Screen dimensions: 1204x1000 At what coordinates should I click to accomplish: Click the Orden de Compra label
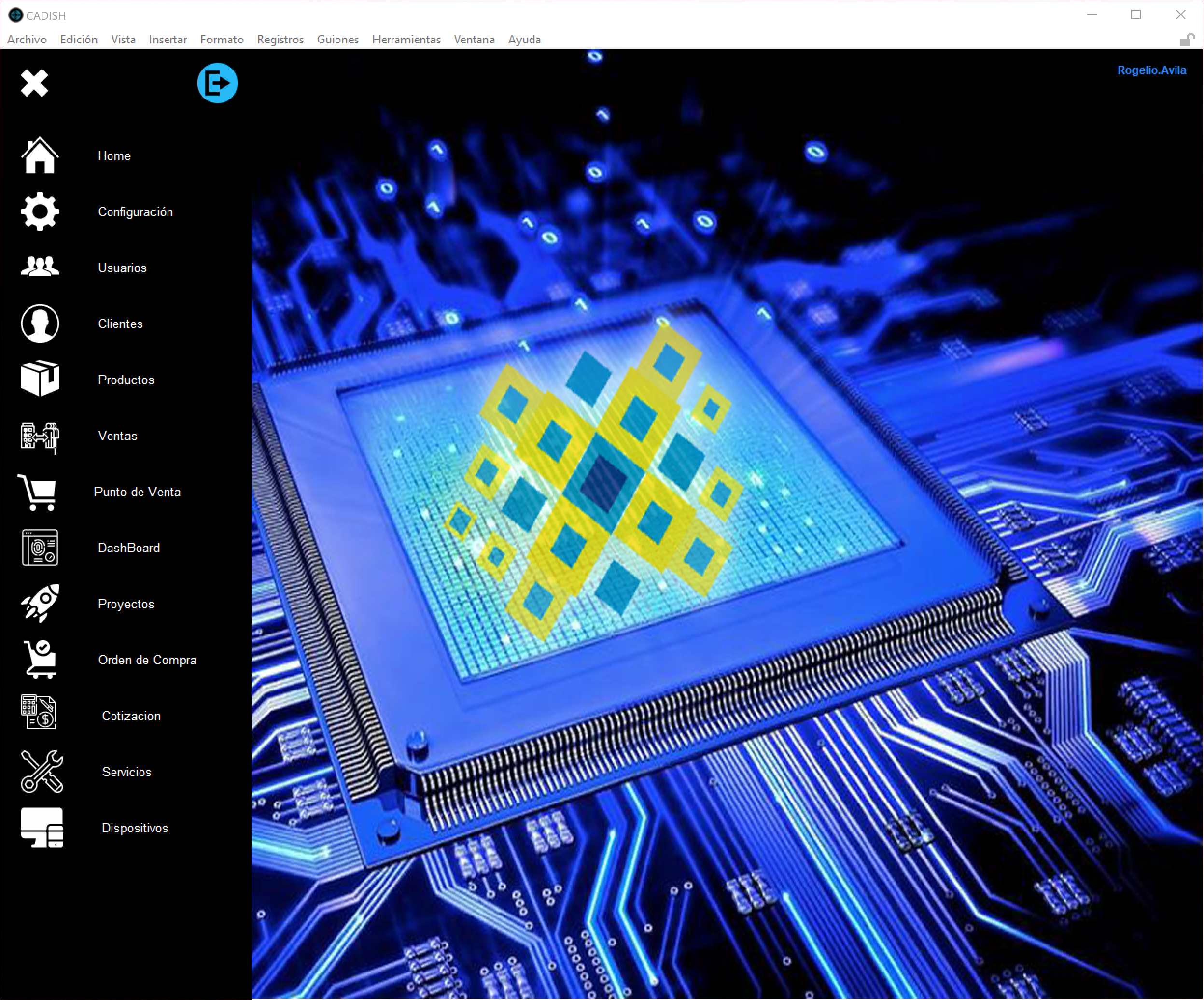tap(147, 660)
